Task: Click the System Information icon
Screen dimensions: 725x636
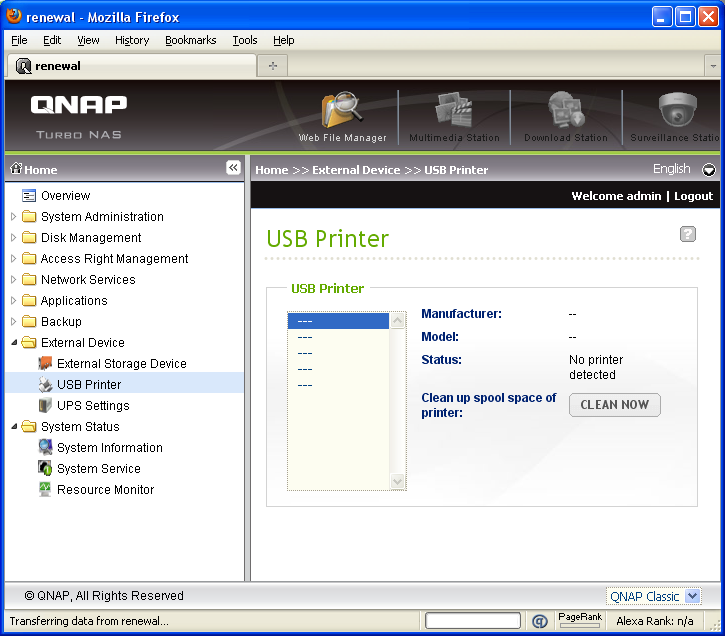Action: 45,447
